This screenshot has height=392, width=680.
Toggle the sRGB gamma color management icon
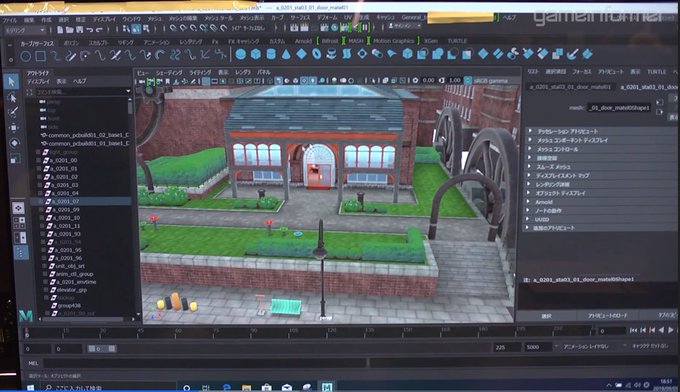[468, 80]
